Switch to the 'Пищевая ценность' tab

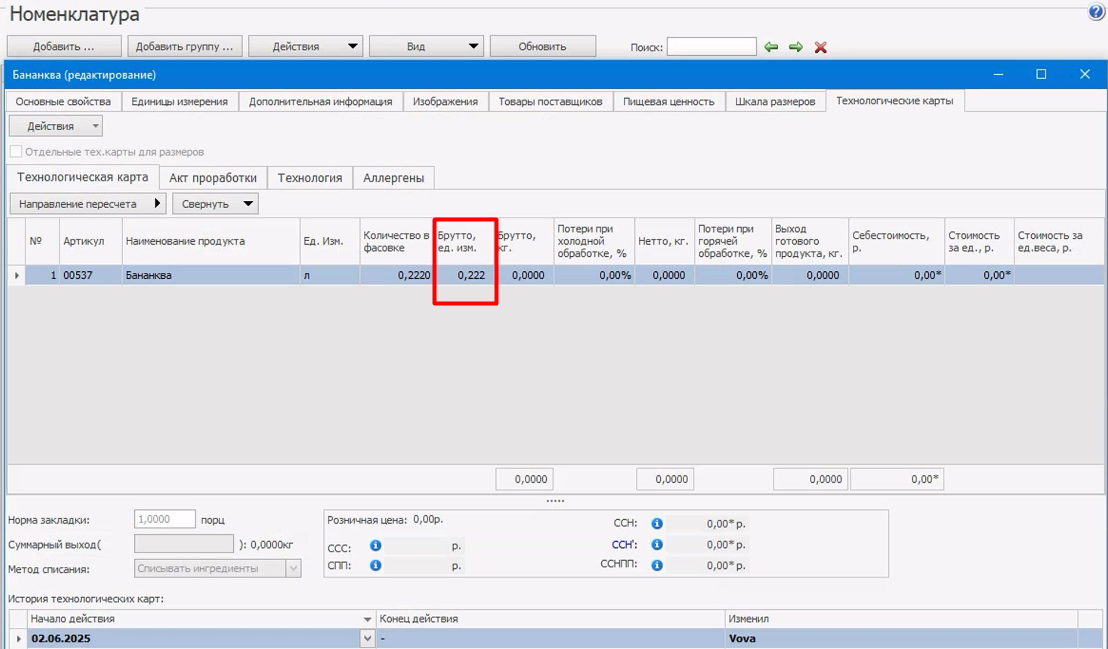coord(668,101)
